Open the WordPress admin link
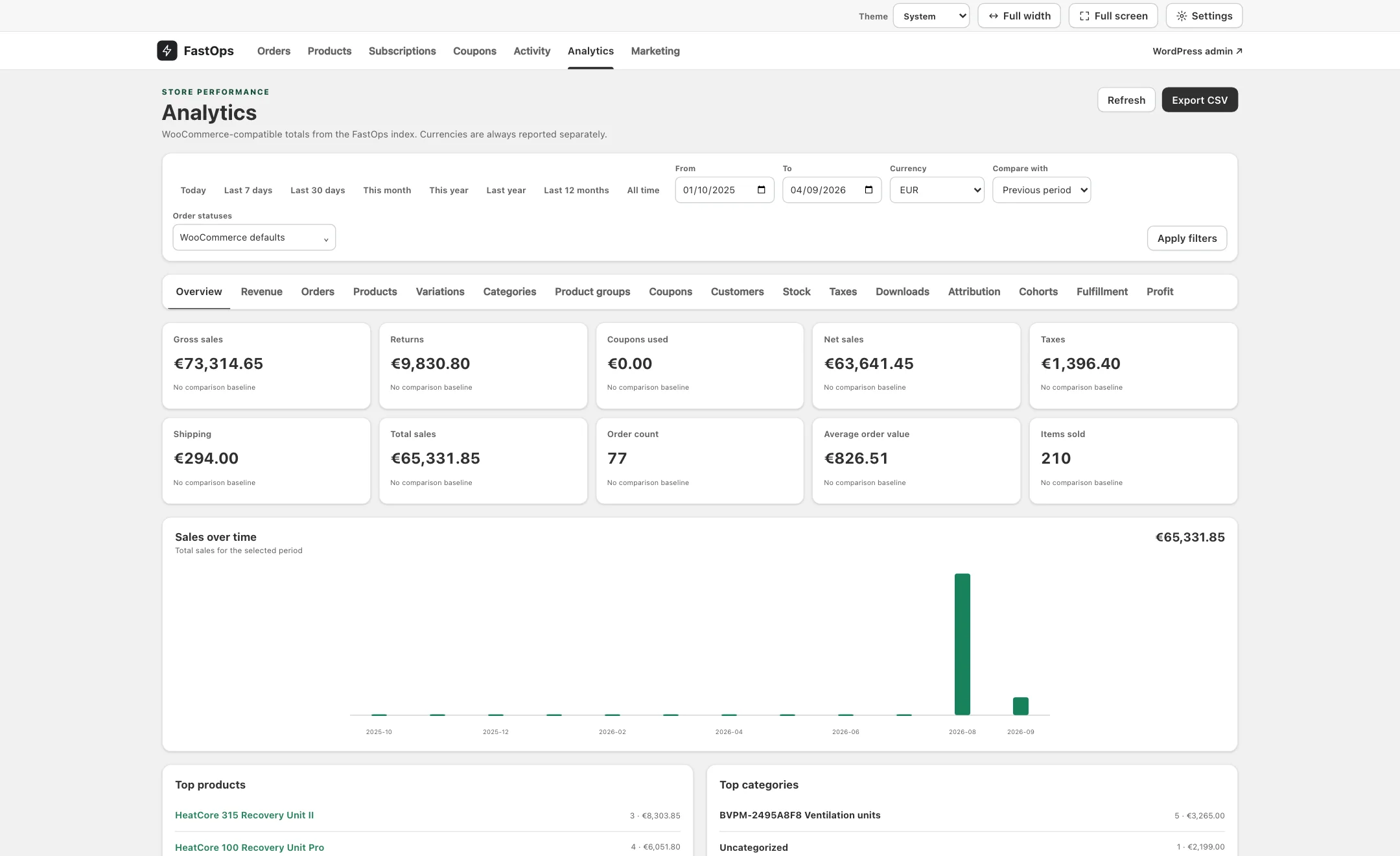 tap(1197, 51)
